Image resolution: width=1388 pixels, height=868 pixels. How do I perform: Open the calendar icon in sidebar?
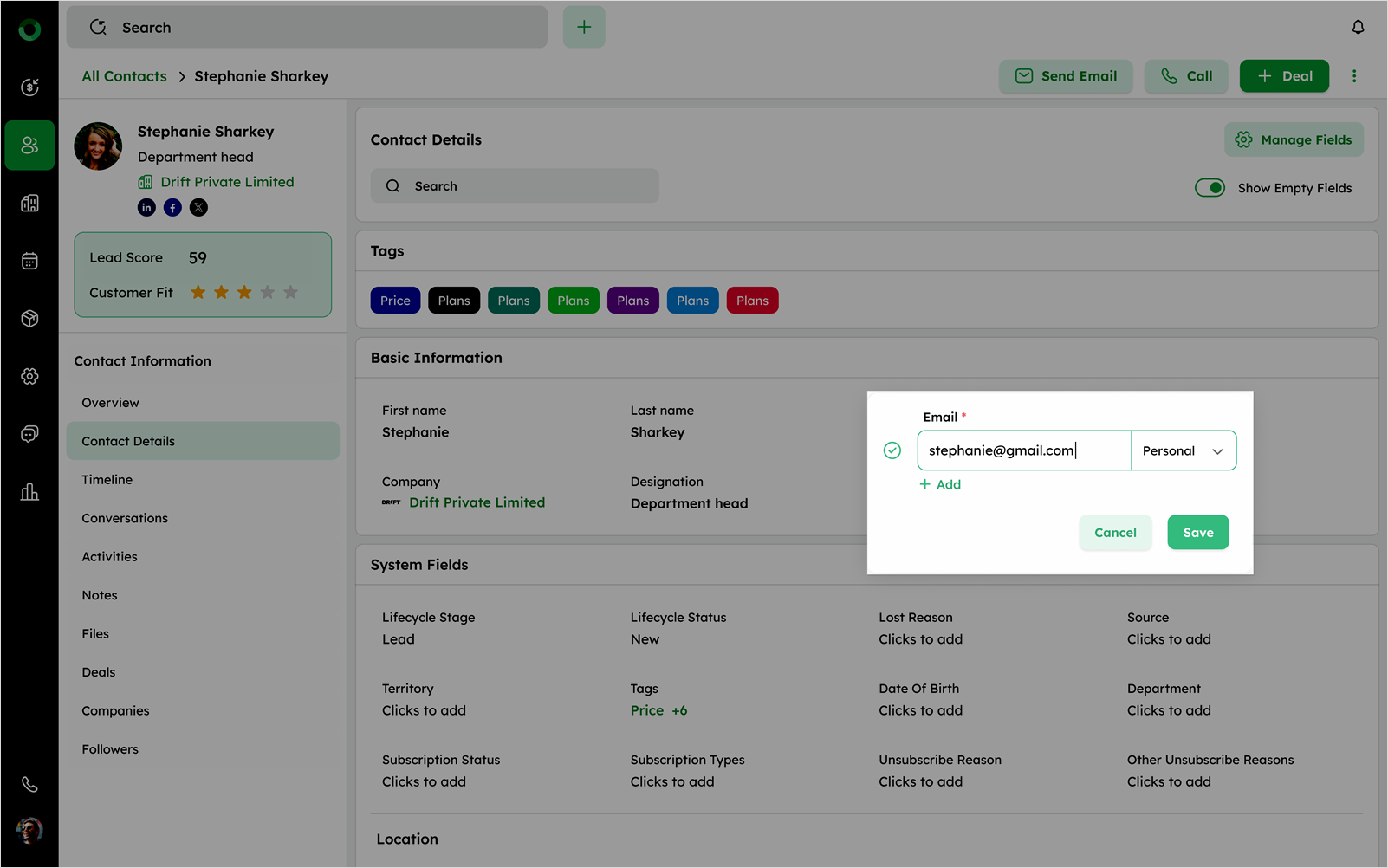(x=29, y=261)
